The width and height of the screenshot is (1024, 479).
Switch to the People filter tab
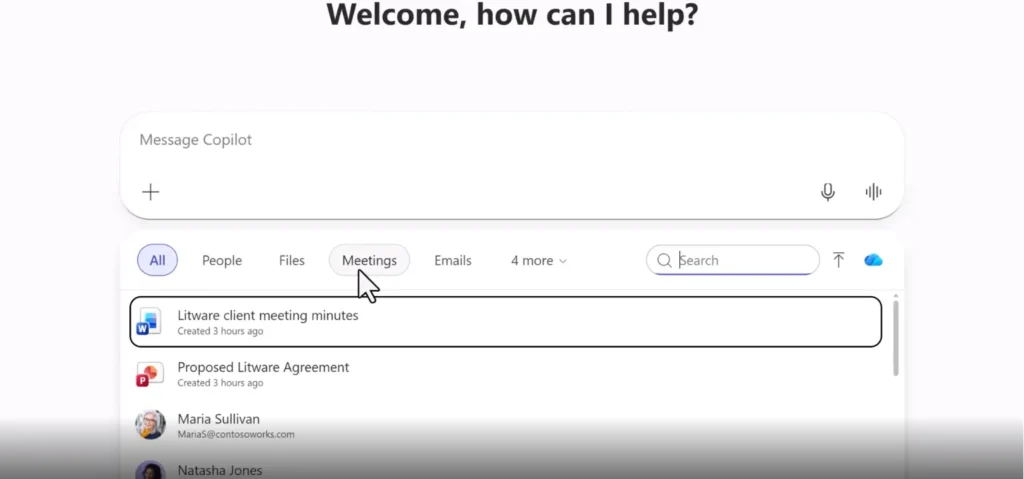pyautogui.click(x=222, y=260)
